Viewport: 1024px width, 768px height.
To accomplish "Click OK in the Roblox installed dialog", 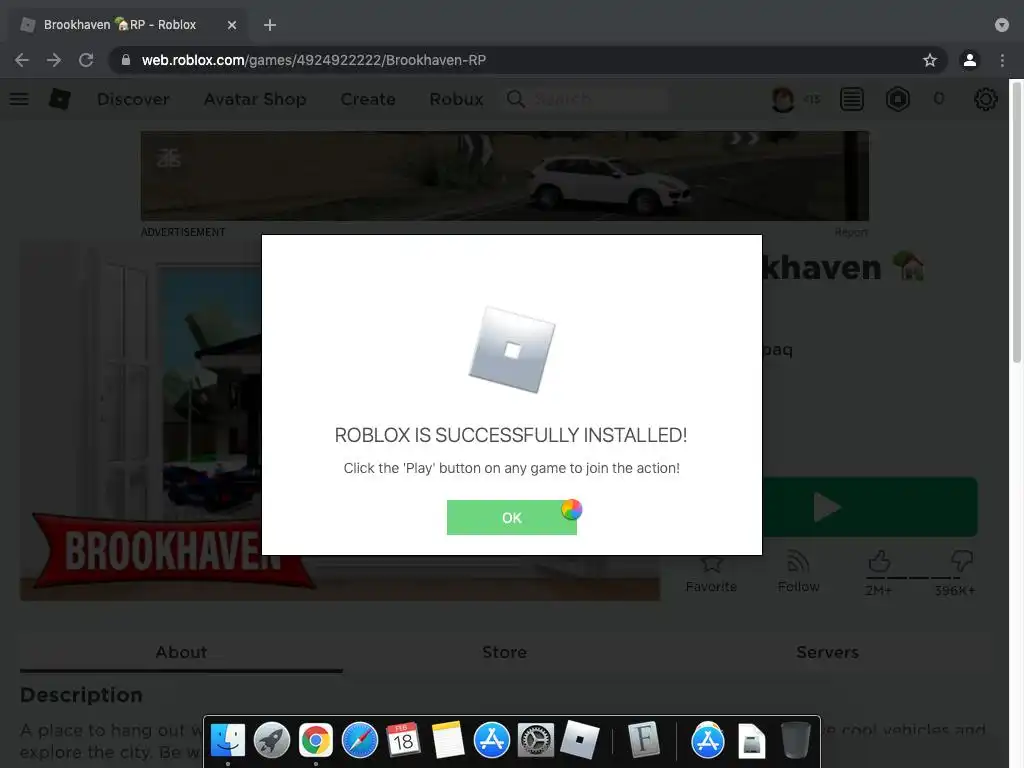I will point(511,517).
